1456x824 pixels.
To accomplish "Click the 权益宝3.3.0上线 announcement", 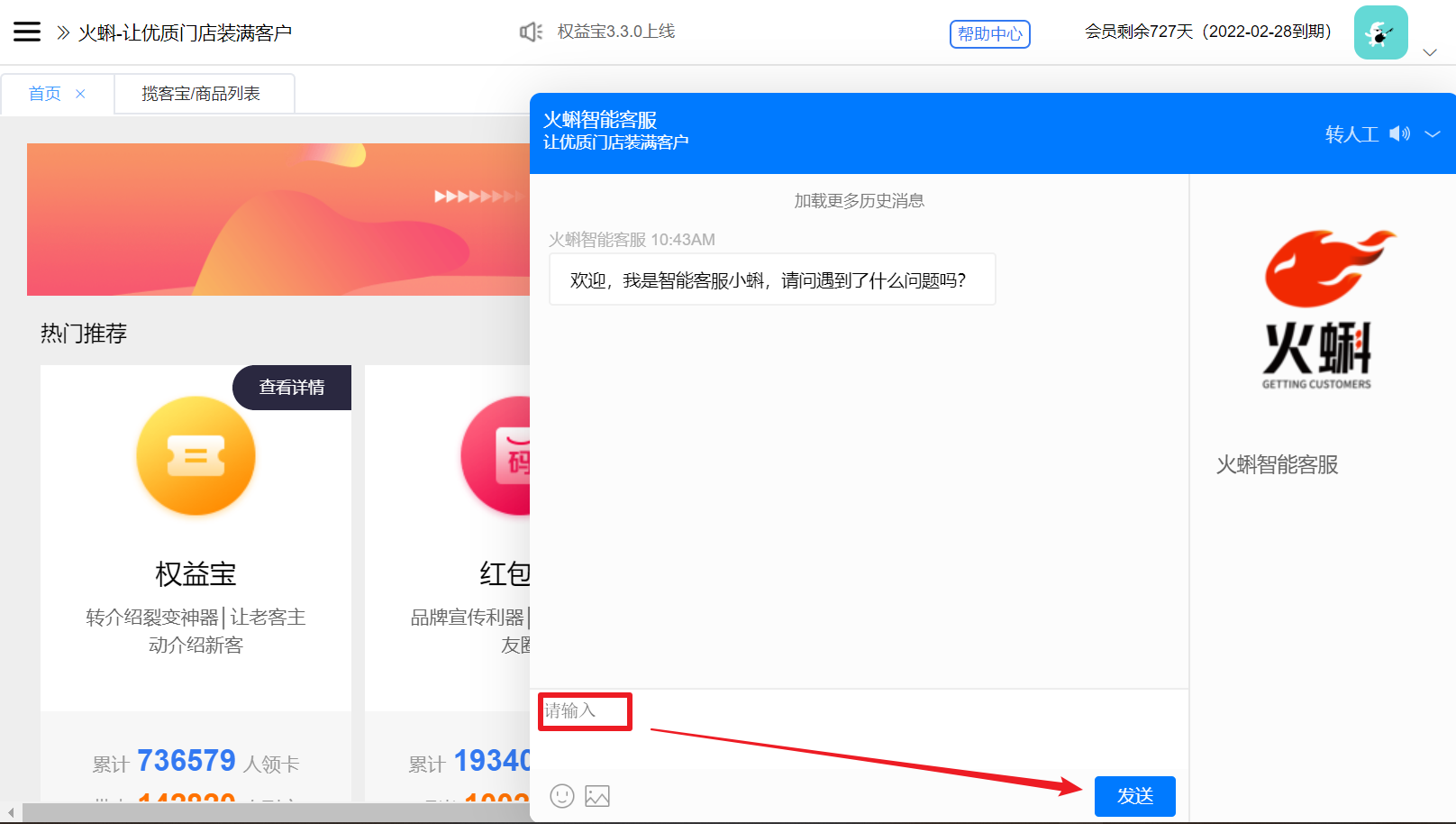I will [x=616, y=32].
